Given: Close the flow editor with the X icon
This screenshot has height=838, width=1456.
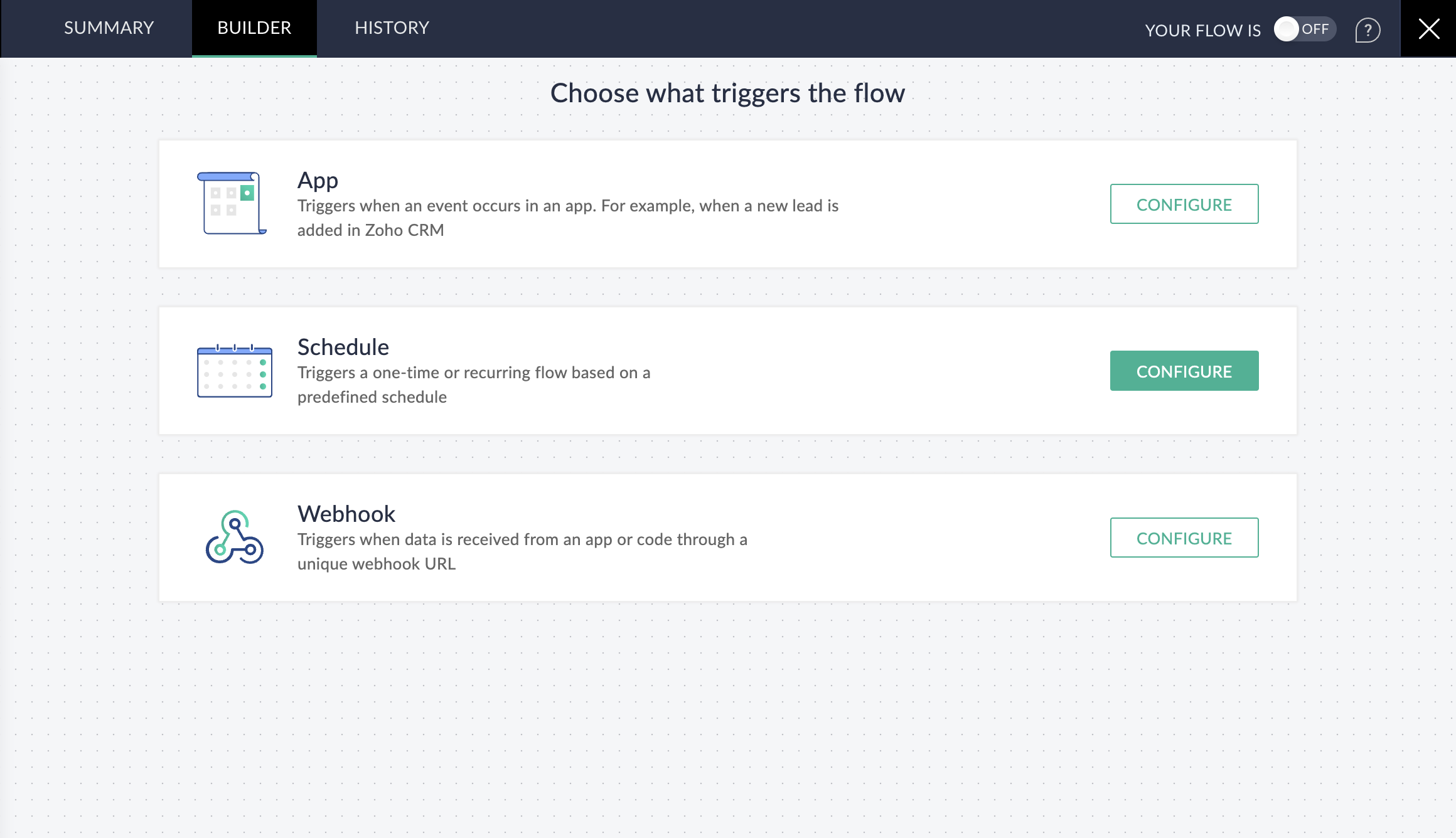Looking at the screenshot, I should tap(1429, 28).
